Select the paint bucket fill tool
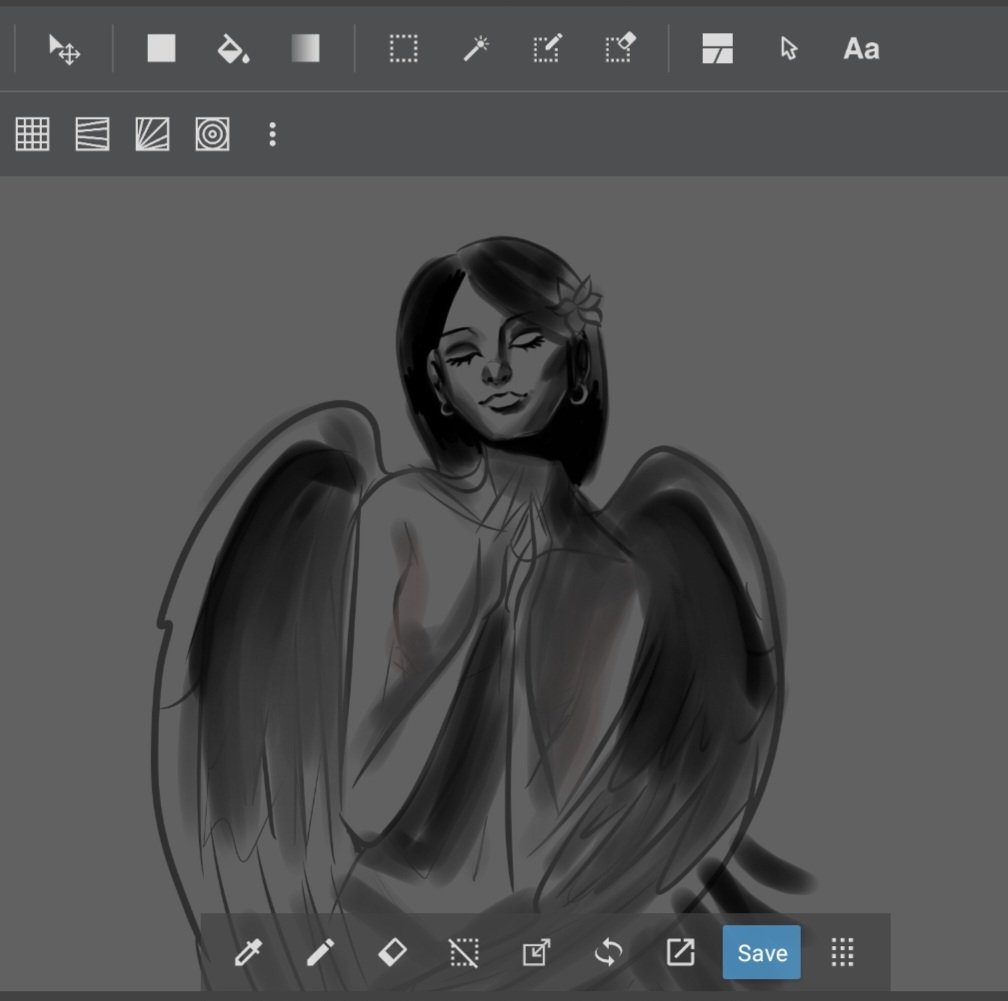This screenshot has width=1008, height=1001. [233, 49]
